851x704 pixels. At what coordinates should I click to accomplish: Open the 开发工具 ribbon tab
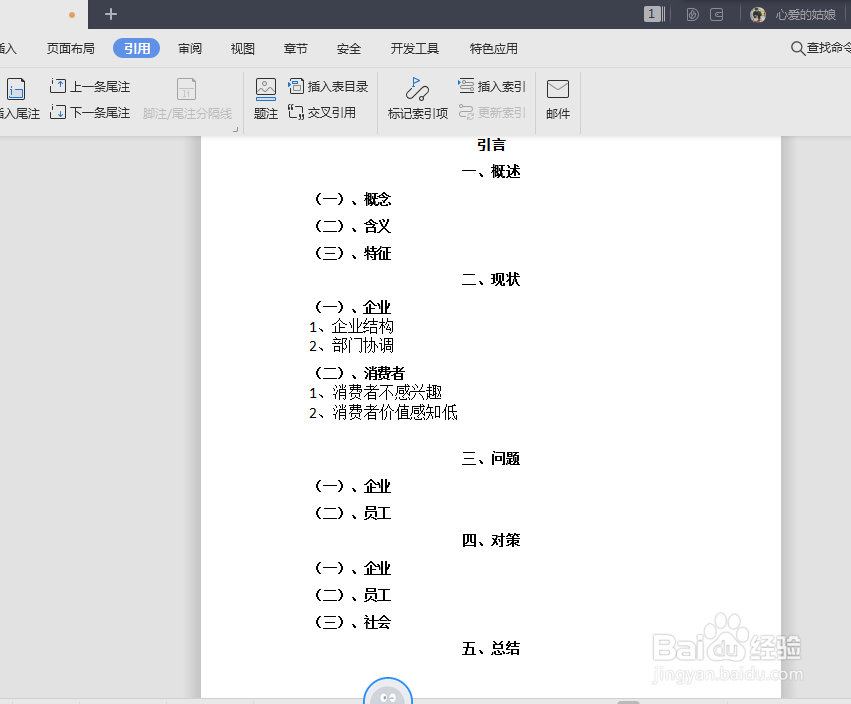pos(414,47)
